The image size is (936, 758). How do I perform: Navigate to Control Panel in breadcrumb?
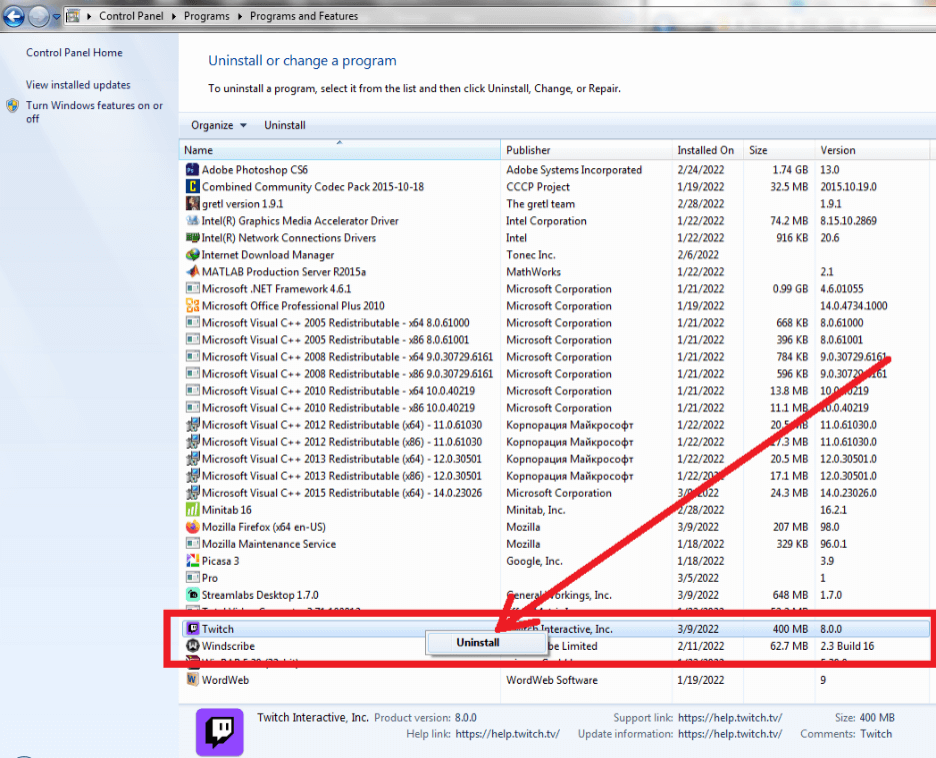tap(131, 16)
